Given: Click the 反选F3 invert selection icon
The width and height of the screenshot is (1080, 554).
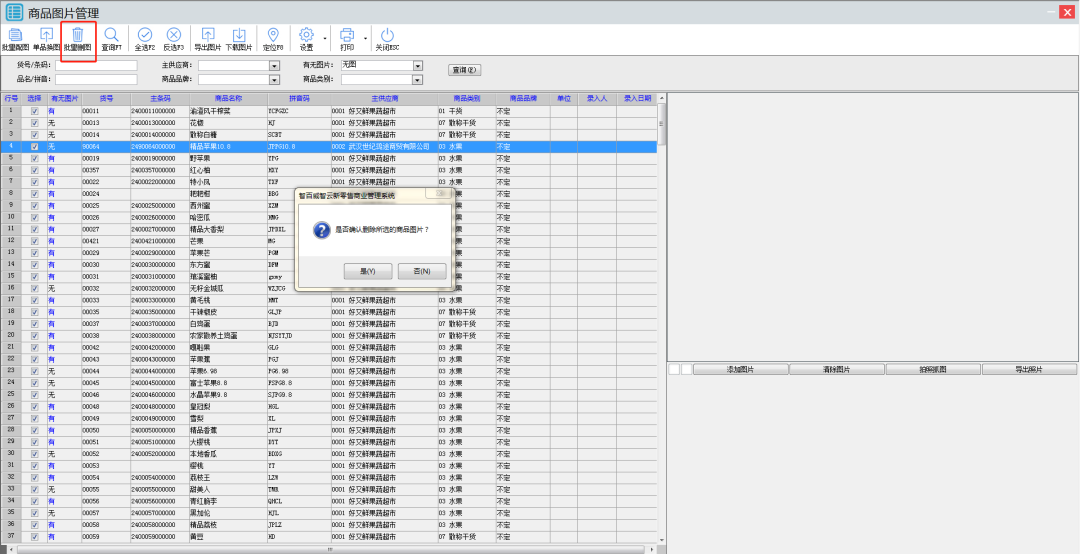Looking at the screenshot, I should pos(174,38).
